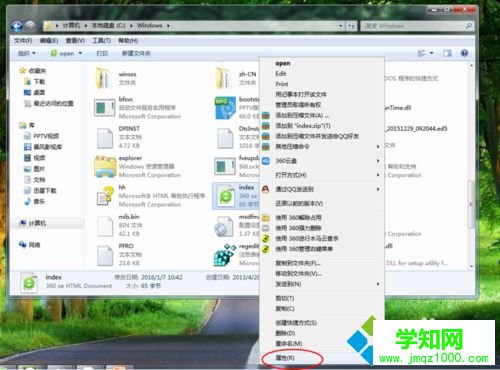Click the Forward navigation arrow
500x370 pixels.
click(x=30, y=26)
